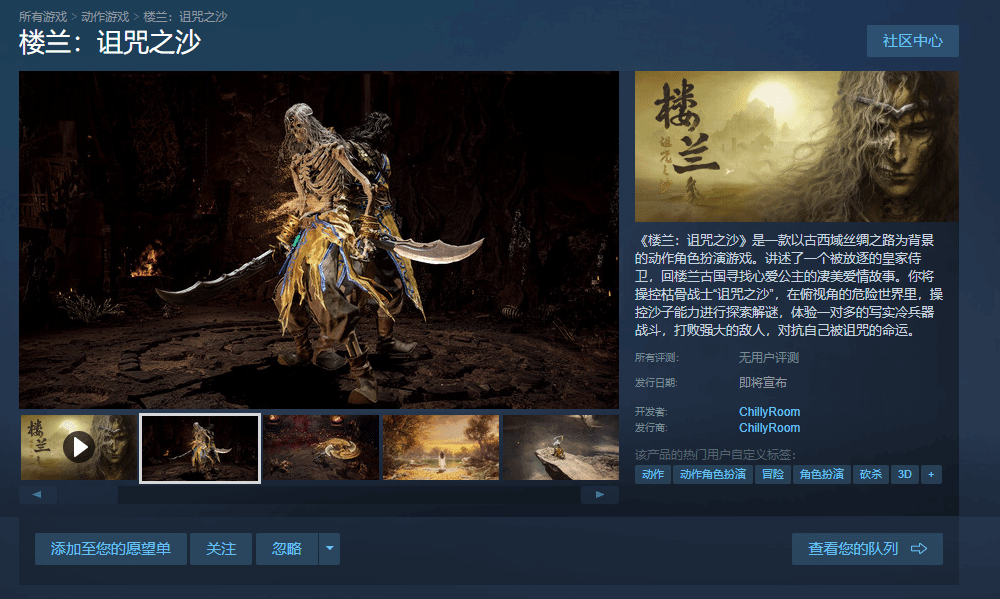The width and height of the screenshot is (1000, 599).
Task: Open 查看您的队列 queue button
Action: pos(867,549)
